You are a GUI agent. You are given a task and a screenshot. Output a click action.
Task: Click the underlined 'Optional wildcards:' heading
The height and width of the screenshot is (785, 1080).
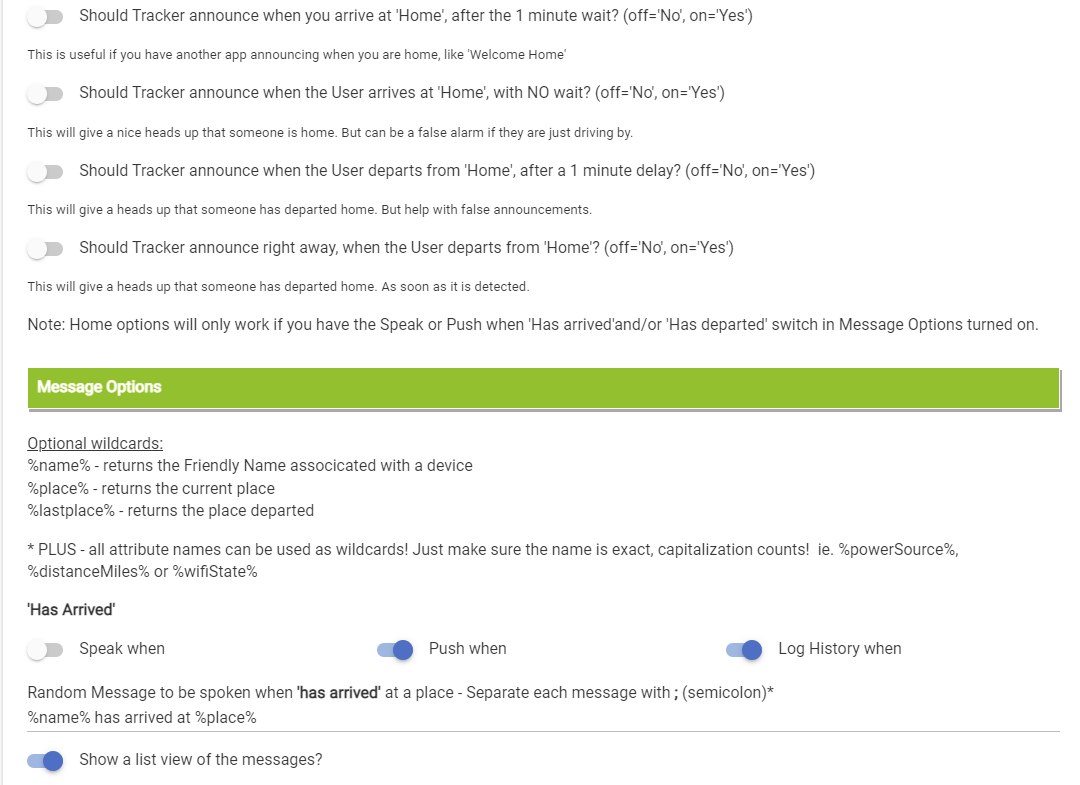click(x=95, y=443)
